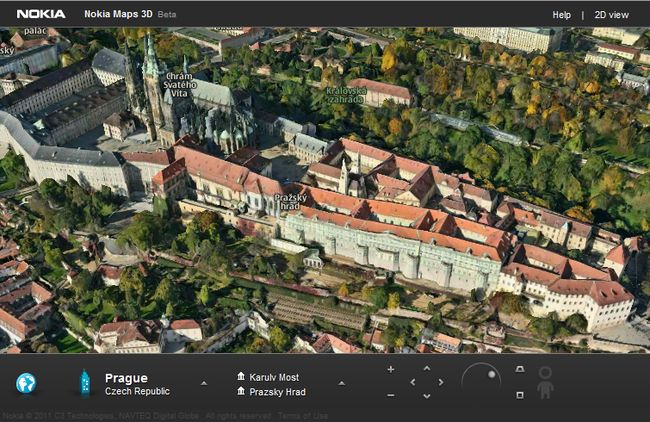Click the Královská zahrada map label
The width and height of the screenshot is (650, 422).
click(x=346, y=95)
